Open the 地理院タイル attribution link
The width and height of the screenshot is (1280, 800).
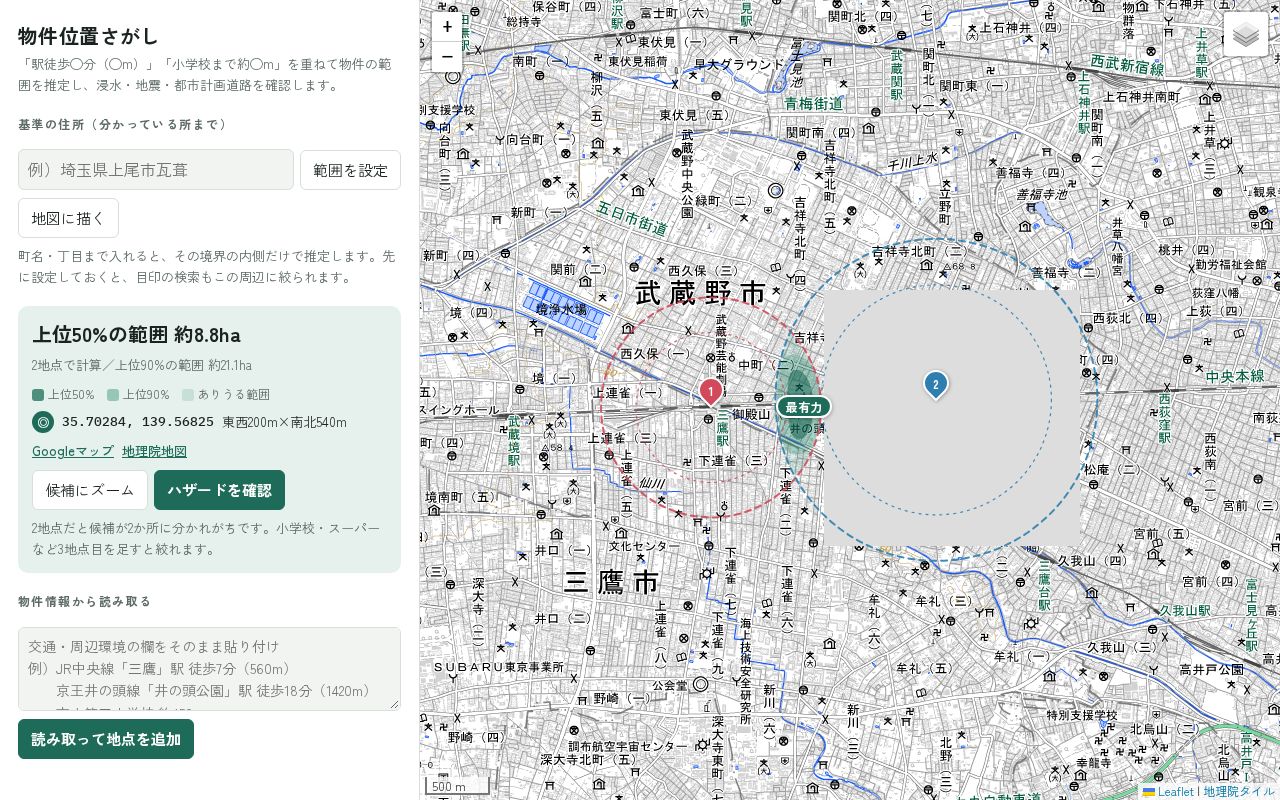[1239, 792]
